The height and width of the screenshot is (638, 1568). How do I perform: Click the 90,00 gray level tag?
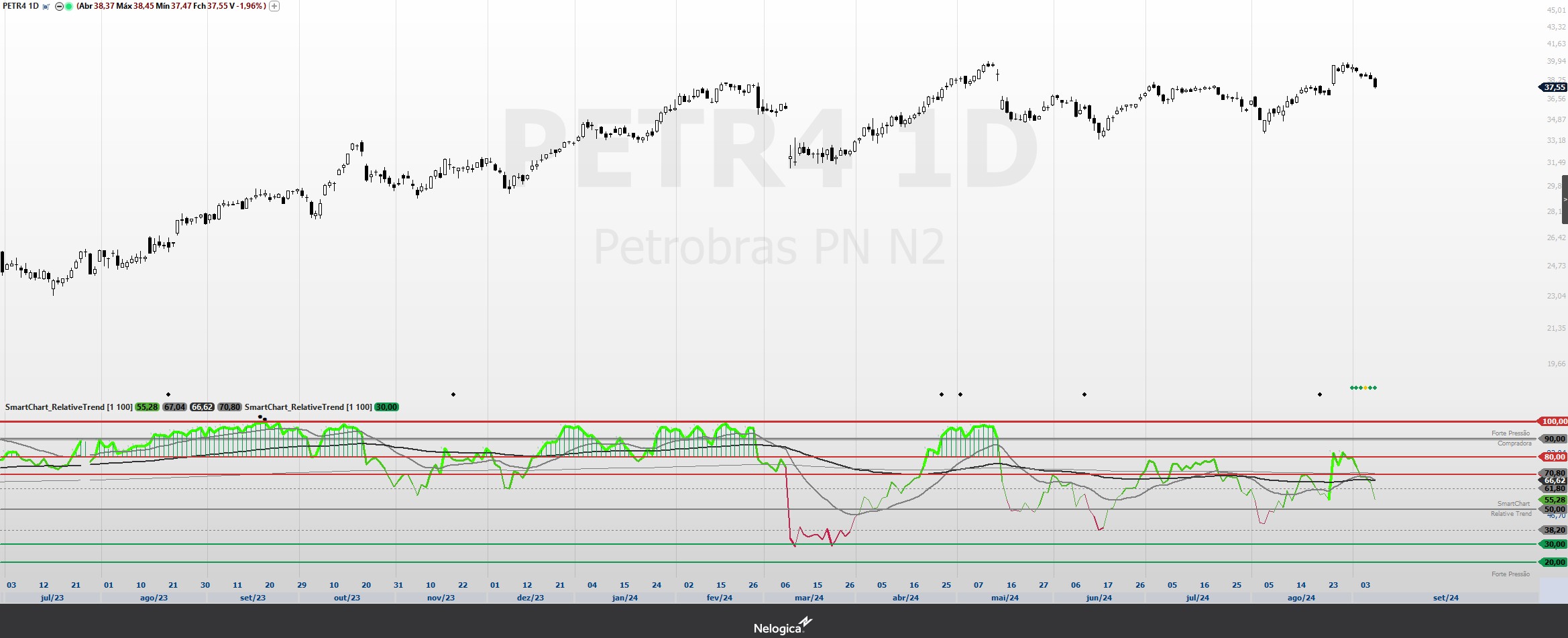click(1553, 439)
